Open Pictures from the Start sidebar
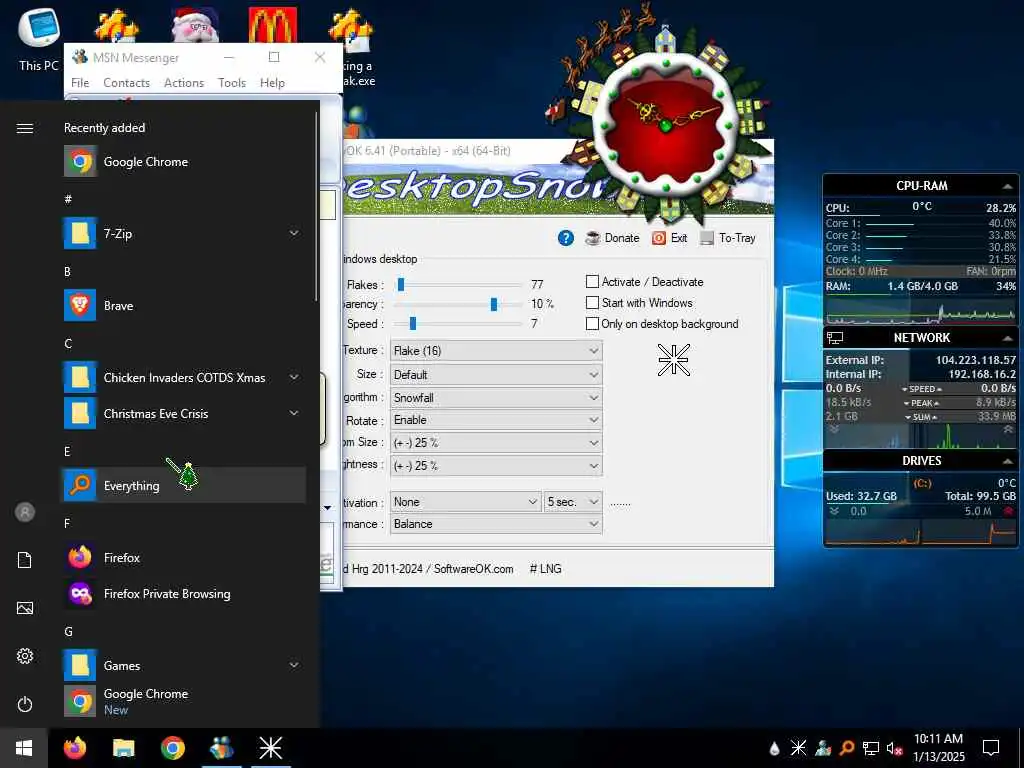 point(25,608)
